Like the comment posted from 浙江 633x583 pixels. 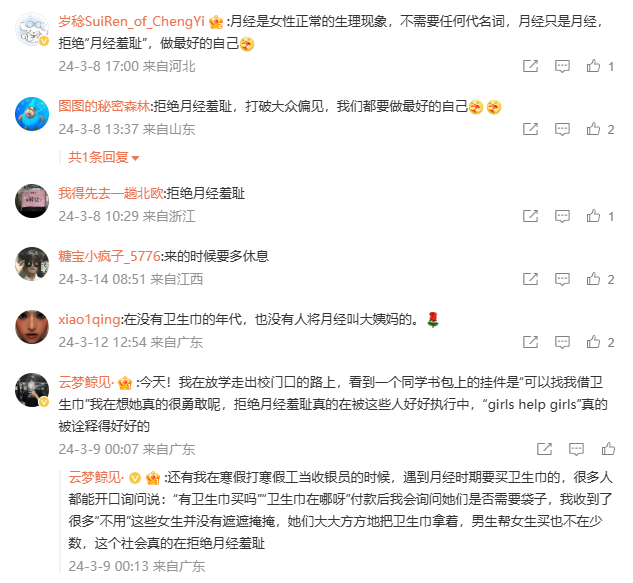tap(593, 216)
